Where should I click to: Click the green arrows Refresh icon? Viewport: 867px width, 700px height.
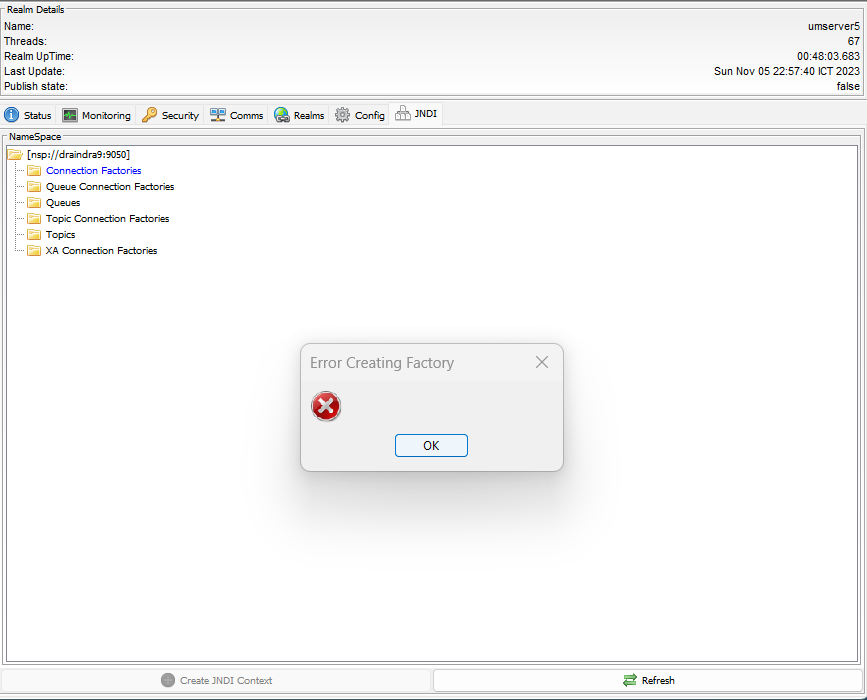click(x=630, y=680)
